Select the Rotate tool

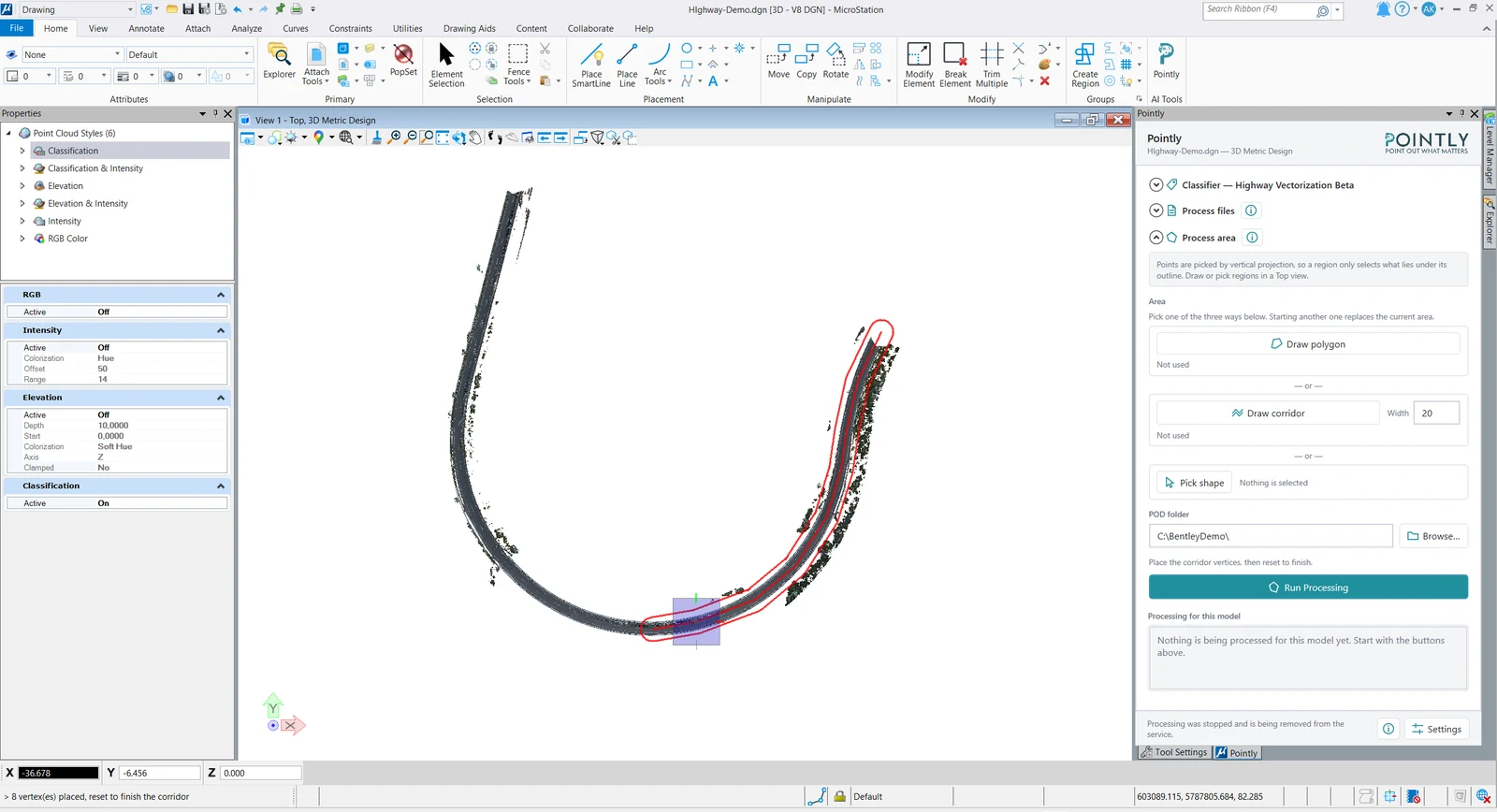pyautogui.click(x=836, y=61)
